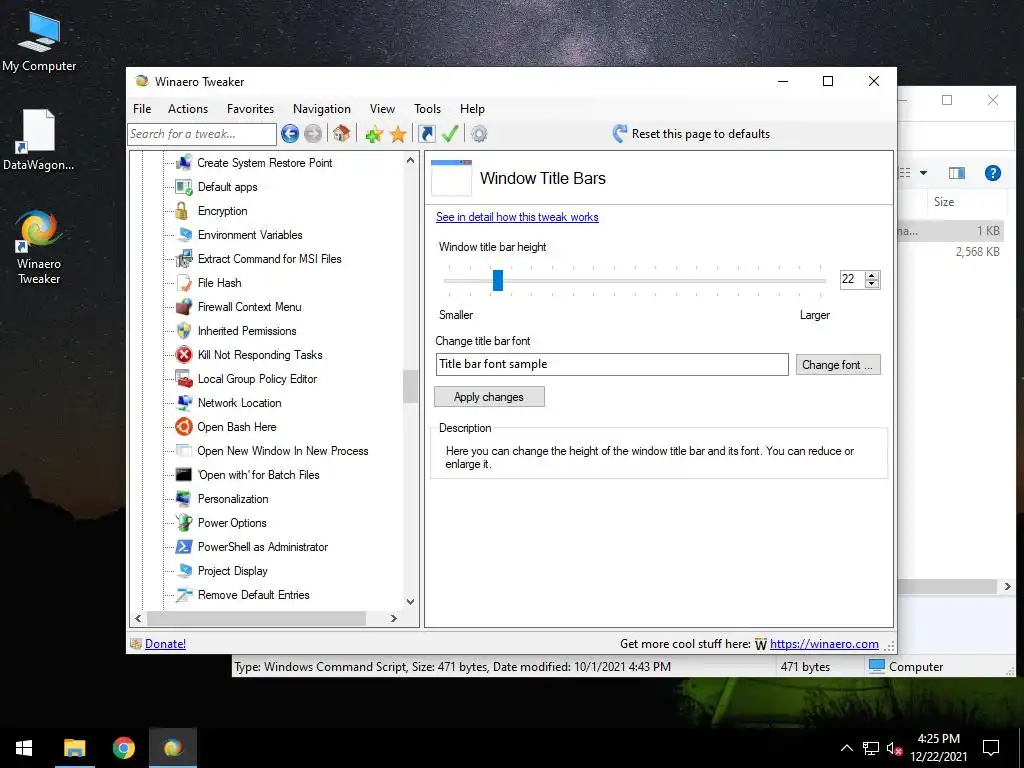Click the Title bar font sample field
This screenshot has height=768, width=1024.
[612, 364]
